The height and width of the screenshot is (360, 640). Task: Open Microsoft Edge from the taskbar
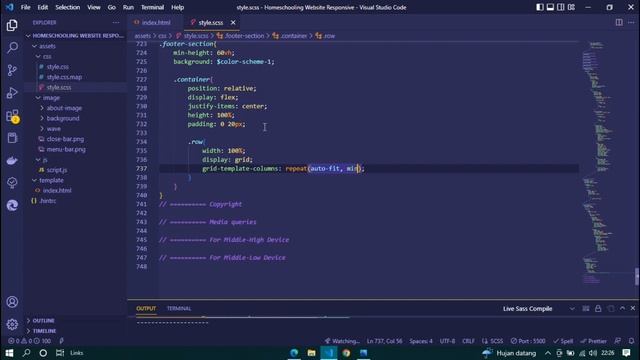[x=294, y=353]
